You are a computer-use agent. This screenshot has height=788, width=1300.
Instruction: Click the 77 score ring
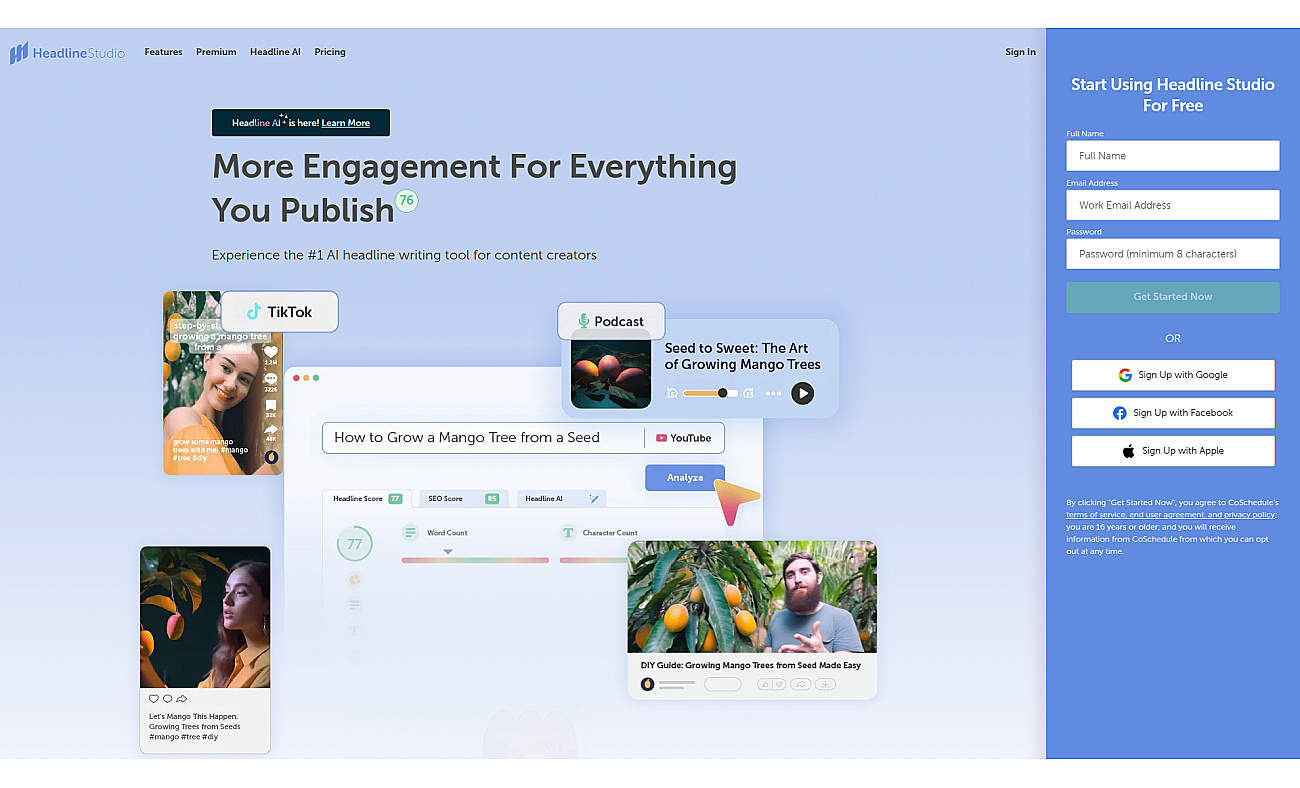(354, 545)
